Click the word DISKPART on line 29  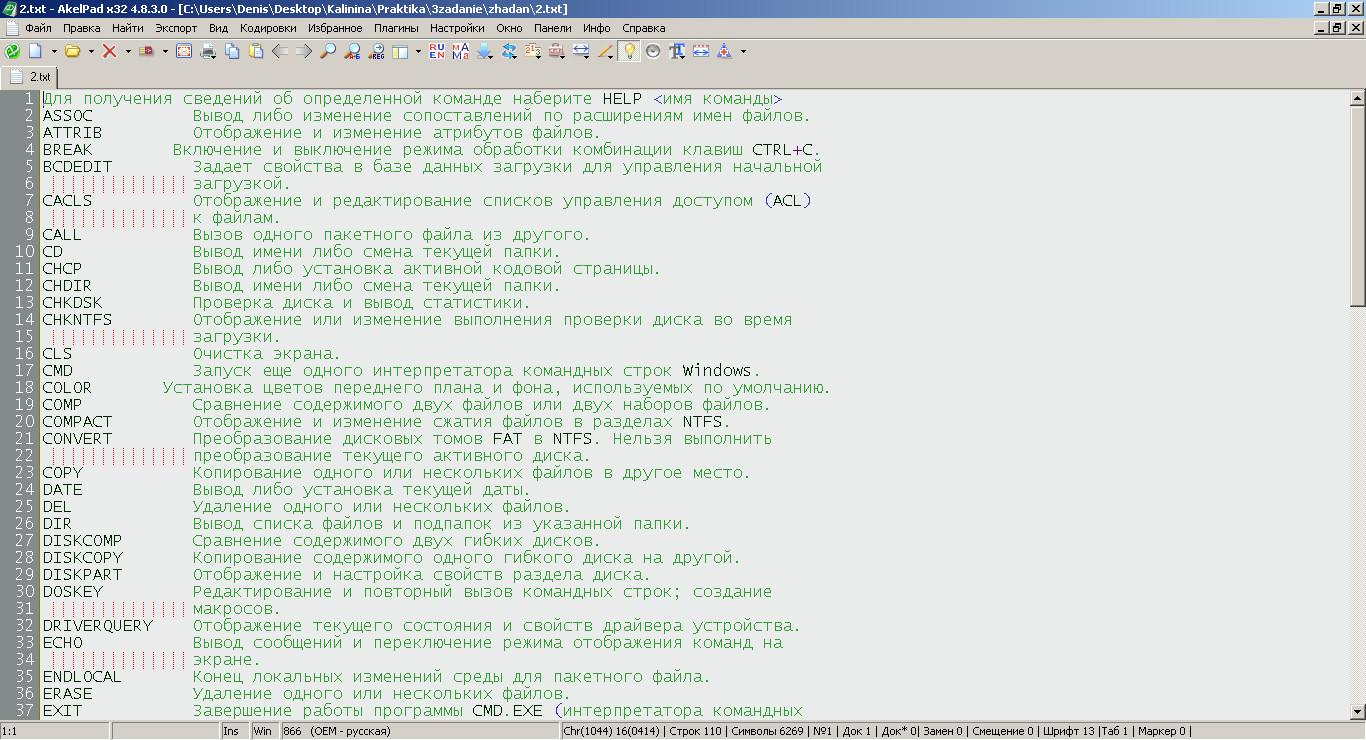(x=82, y=575)
